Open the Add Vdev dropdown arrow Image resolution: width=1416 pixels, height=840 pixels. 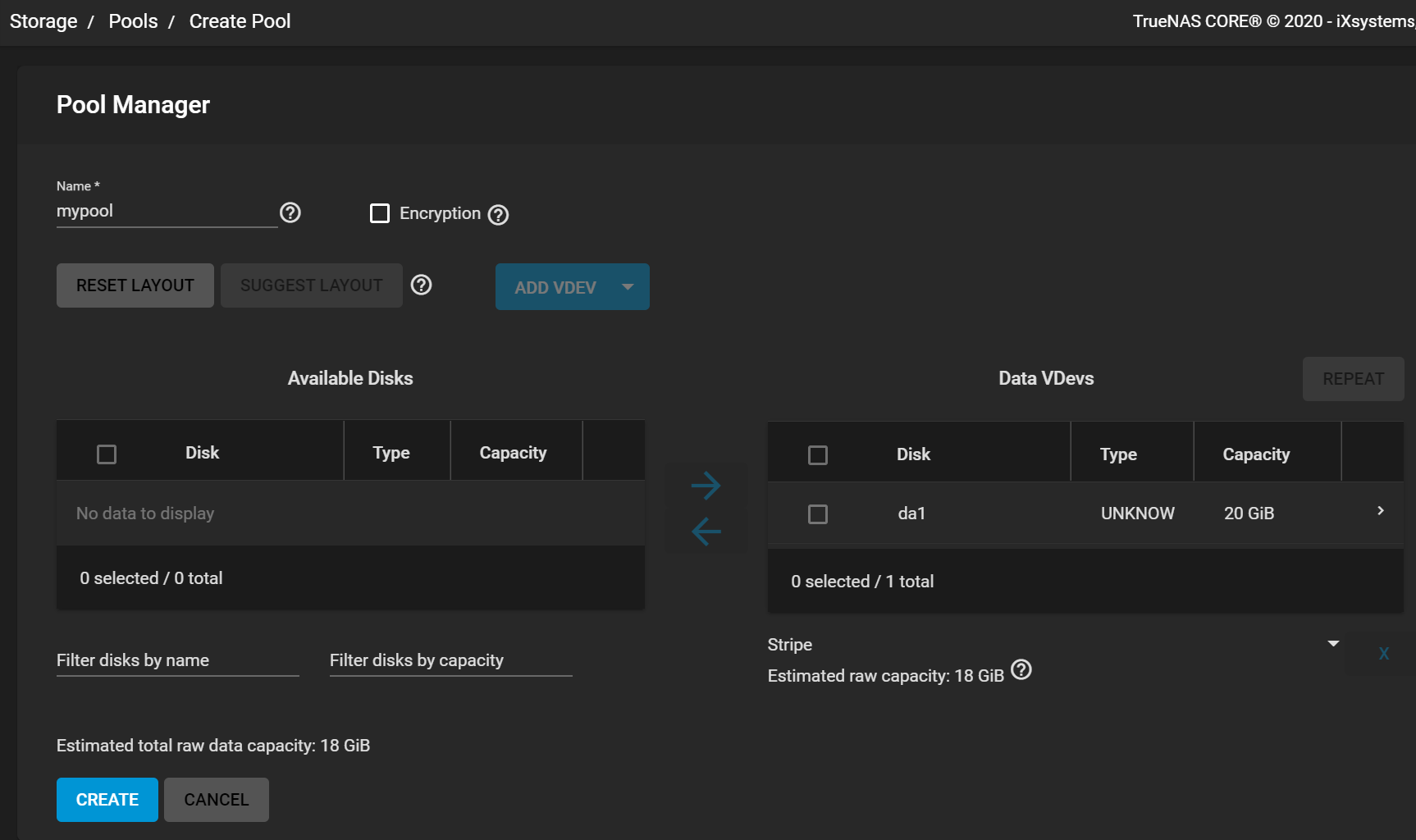[x=628, y=287]
